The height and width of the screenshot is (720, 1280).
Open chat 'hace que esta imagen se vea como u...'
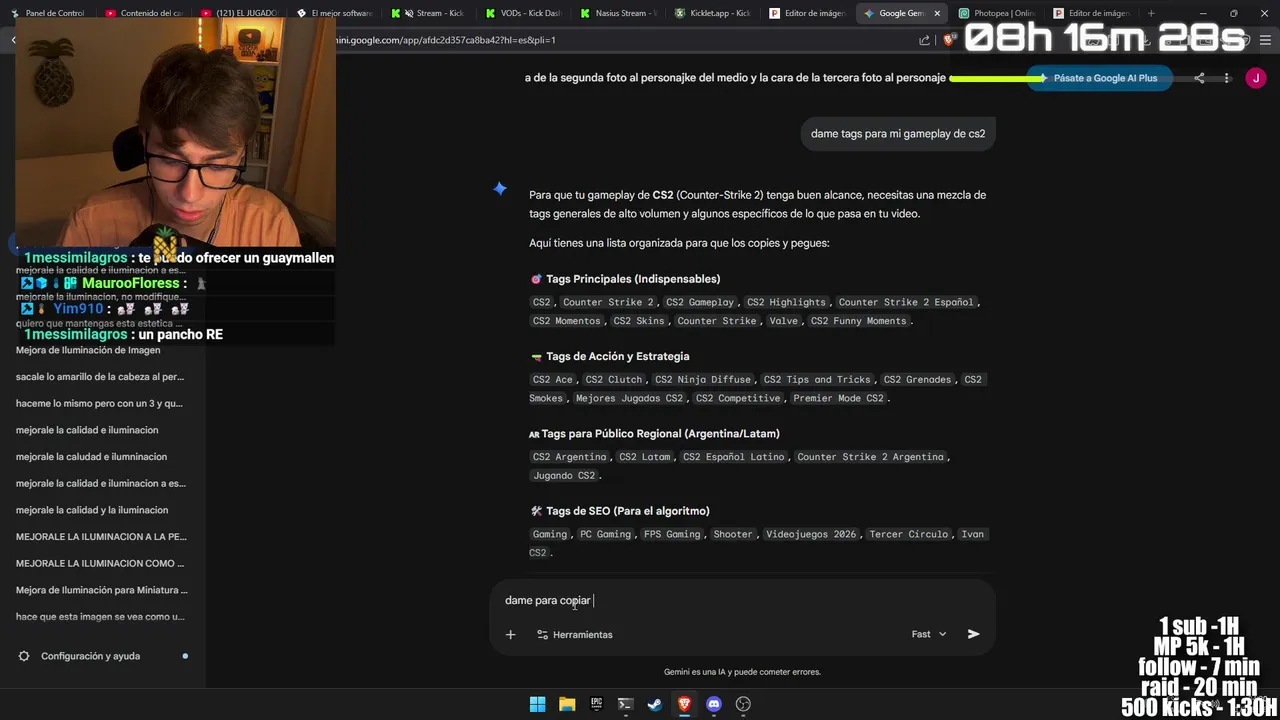click(100, 617)
